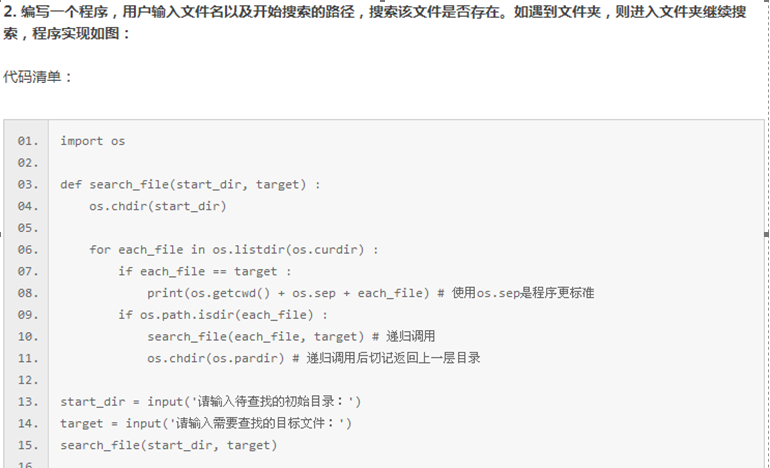Click "os.chdir(start_dir)" on line 04
This screenshot has height=468, width=770.
point(158,206)
